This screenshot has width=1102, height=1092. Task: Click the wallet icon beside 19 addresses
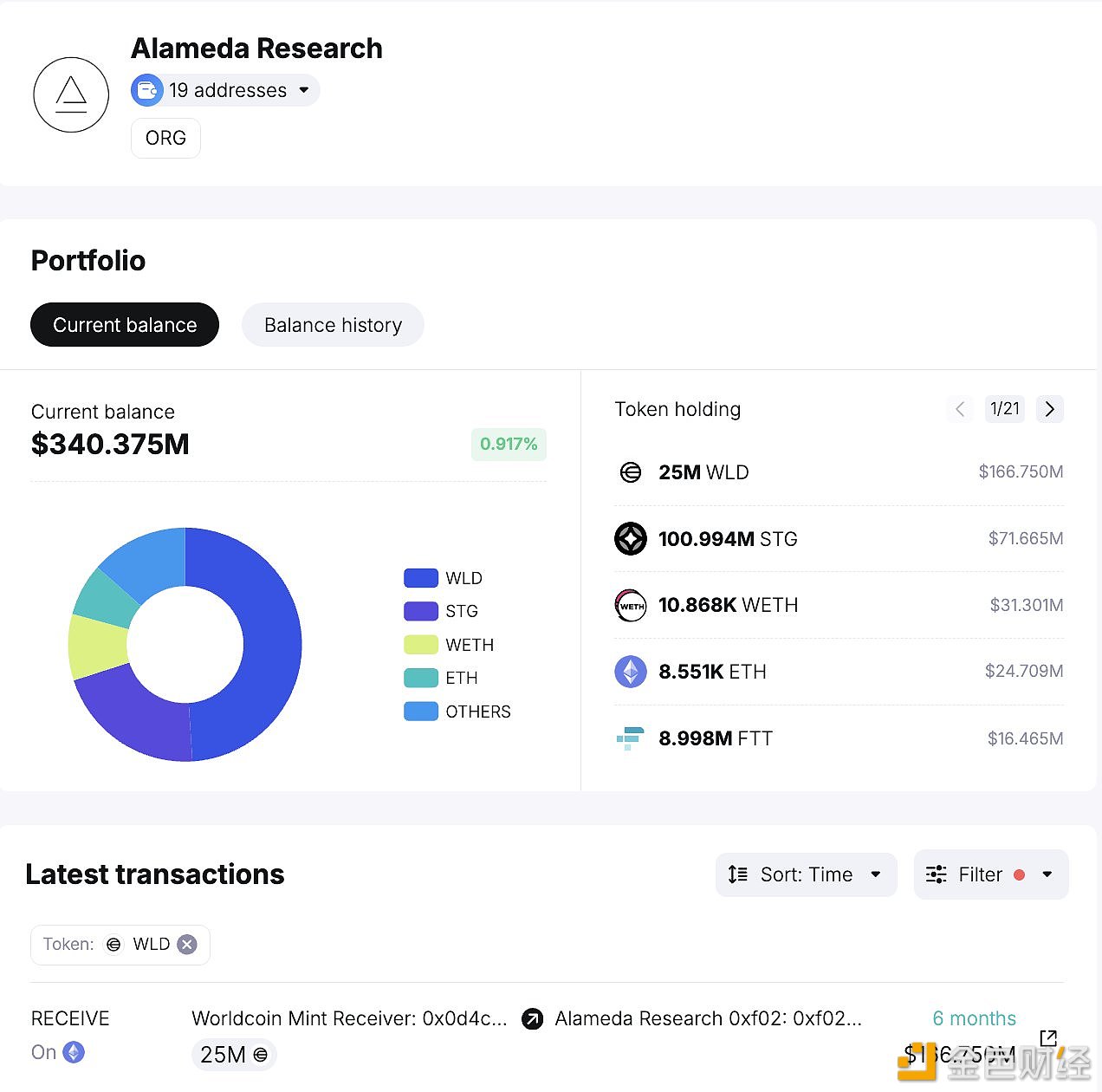point(147,90)
